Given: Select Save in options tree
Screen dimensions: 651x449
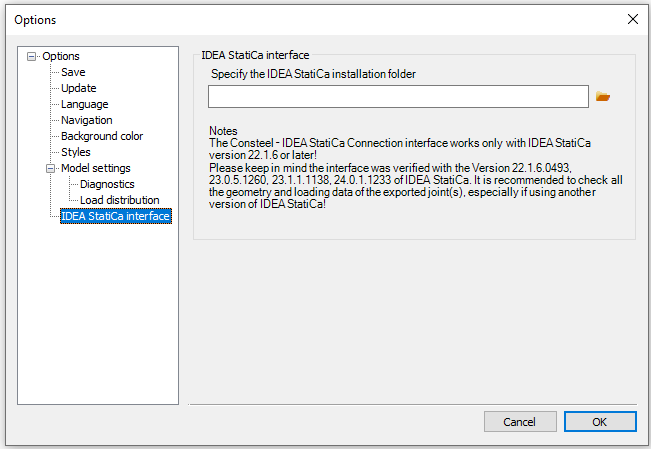Looking at the screenshot, I should coord(73,72).
